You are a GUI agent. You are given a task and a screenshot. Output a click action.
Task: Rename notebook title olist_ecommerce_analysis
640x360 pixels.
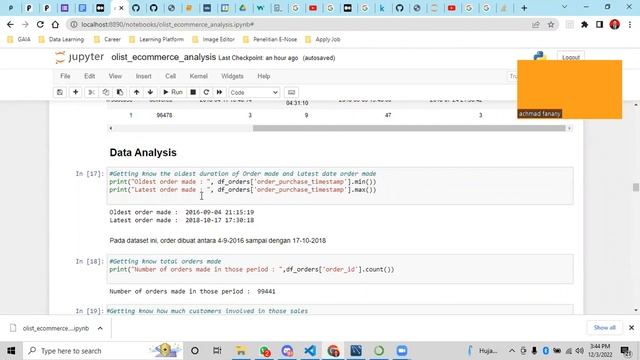[x=163, y=57]
